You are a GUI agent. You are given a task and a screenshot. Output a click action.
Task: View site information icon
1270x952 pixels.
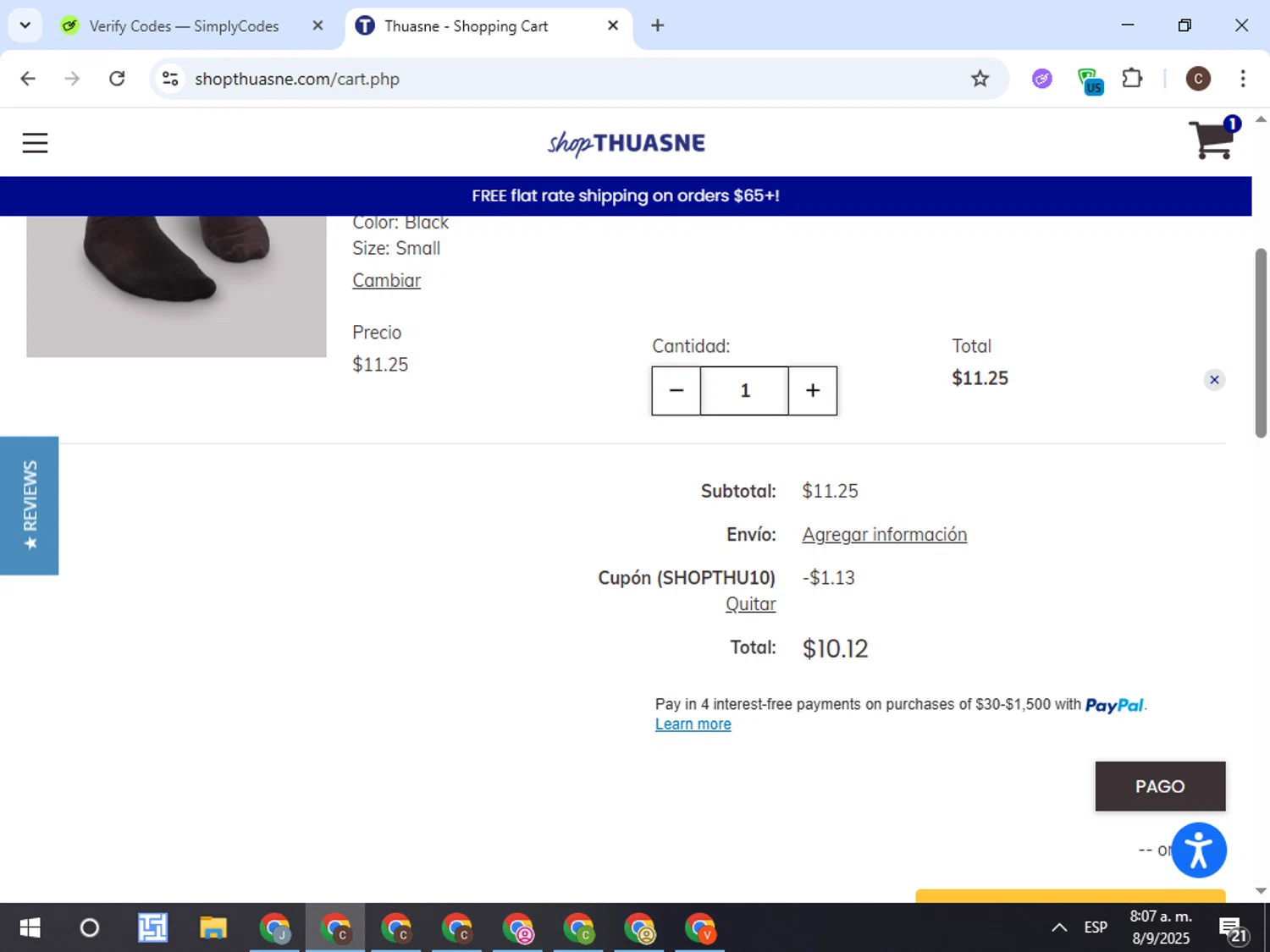[170, 79]
